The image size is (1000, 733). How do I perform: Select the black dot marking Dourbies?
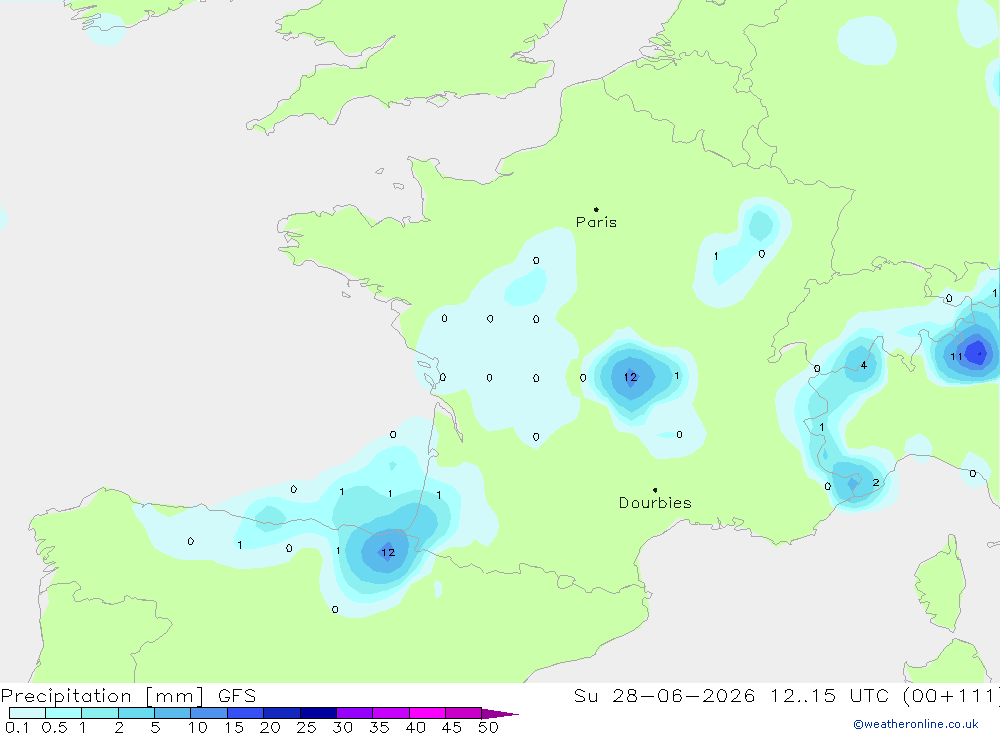[655, 490]
